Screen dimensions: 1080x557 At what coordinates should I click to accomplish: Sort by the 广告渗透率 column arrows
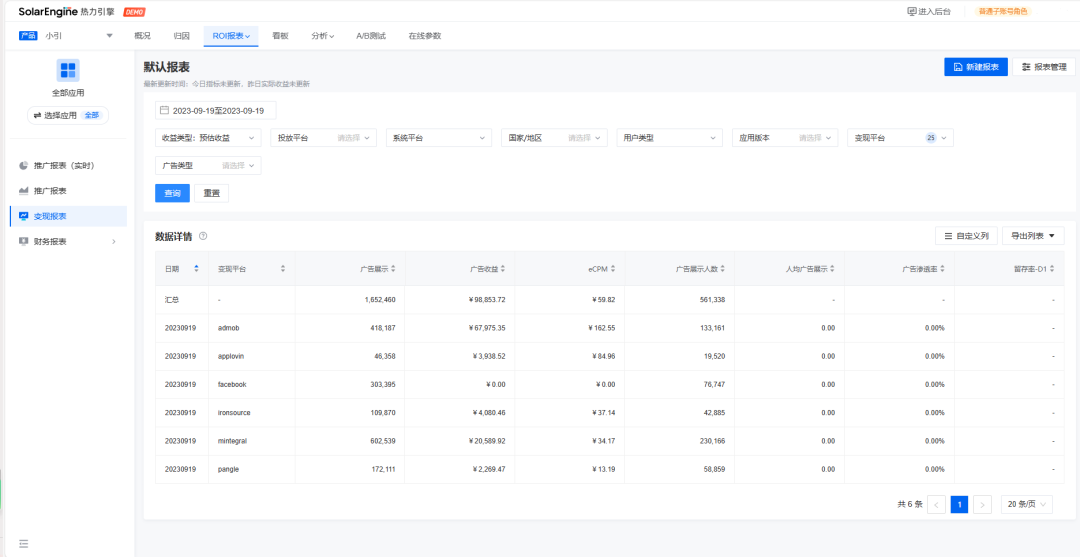(942, 269)
